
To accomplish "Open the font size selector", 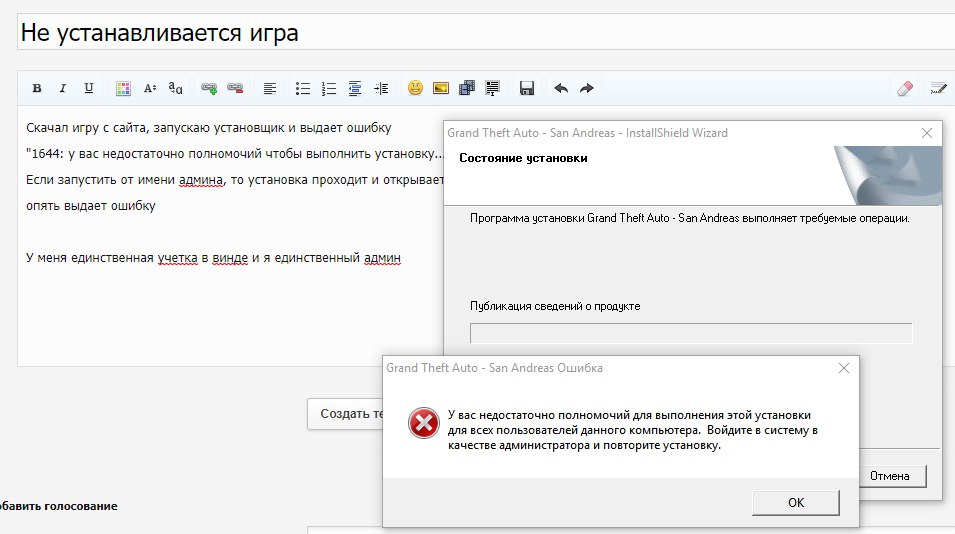I will (149, 88).
